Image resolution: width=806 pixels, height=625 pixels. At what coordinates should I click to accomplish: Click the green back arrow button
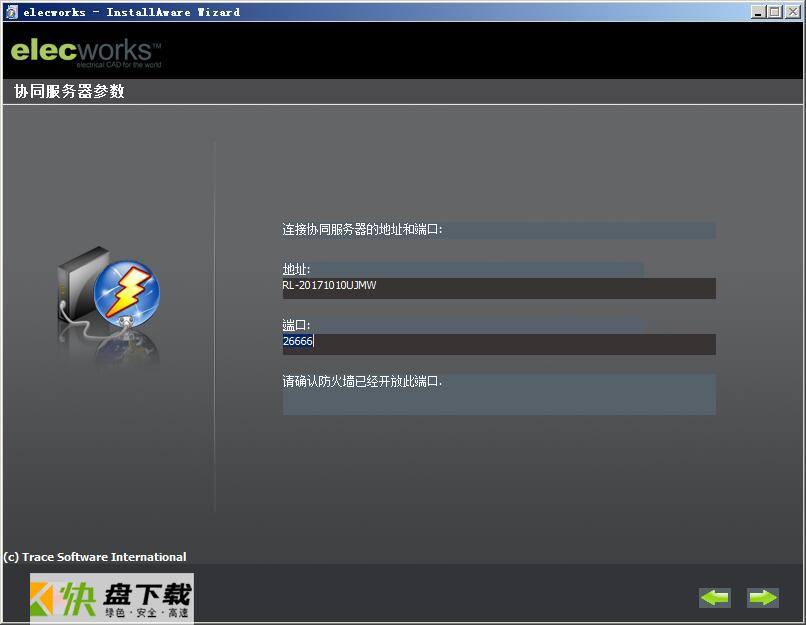715,597
